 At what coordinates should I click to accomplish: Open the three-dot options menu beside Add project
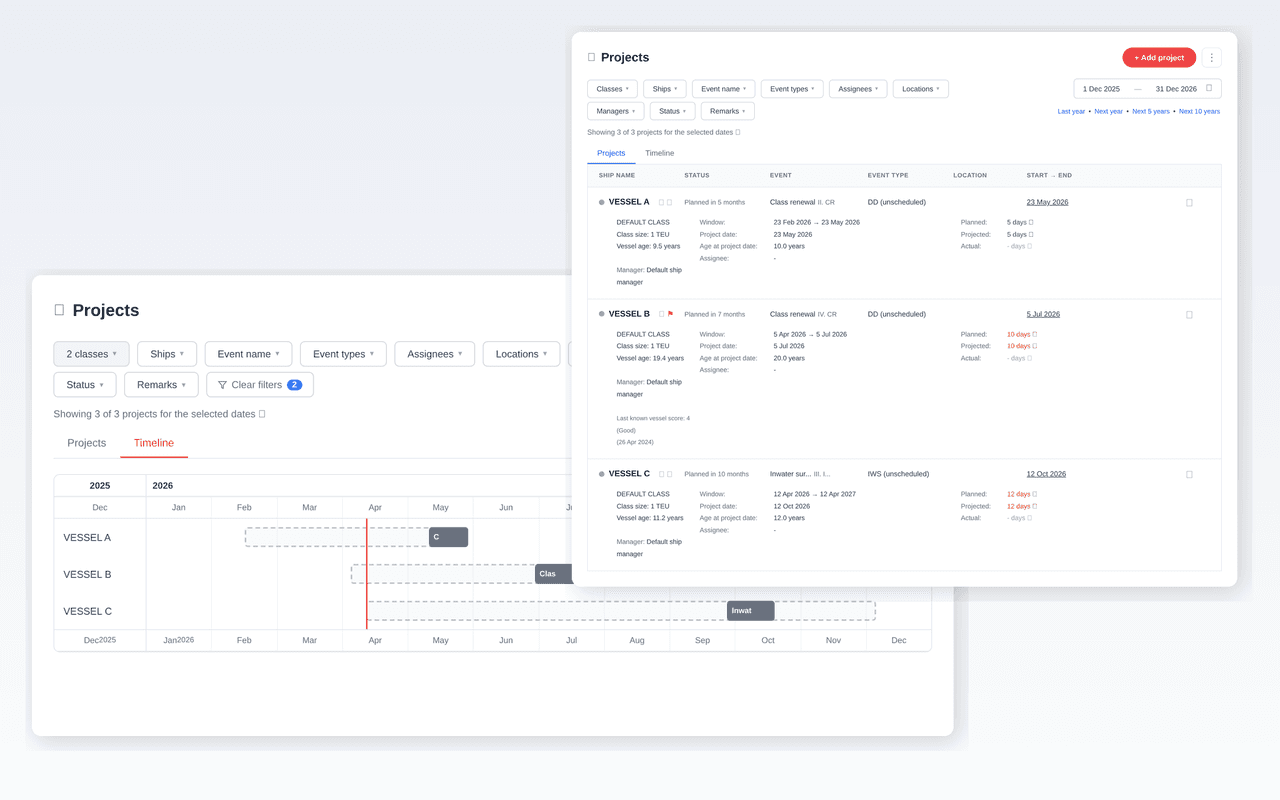pos(1212,57)
